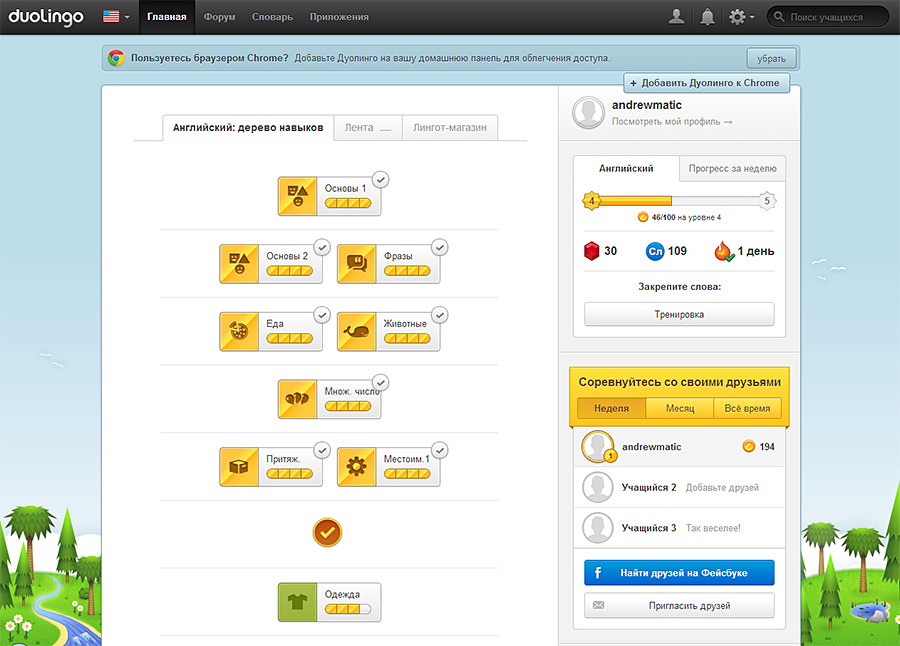Click the Chrome logo in the banner
The width and height of the screenshot is (900, 646).
(116, 58)
